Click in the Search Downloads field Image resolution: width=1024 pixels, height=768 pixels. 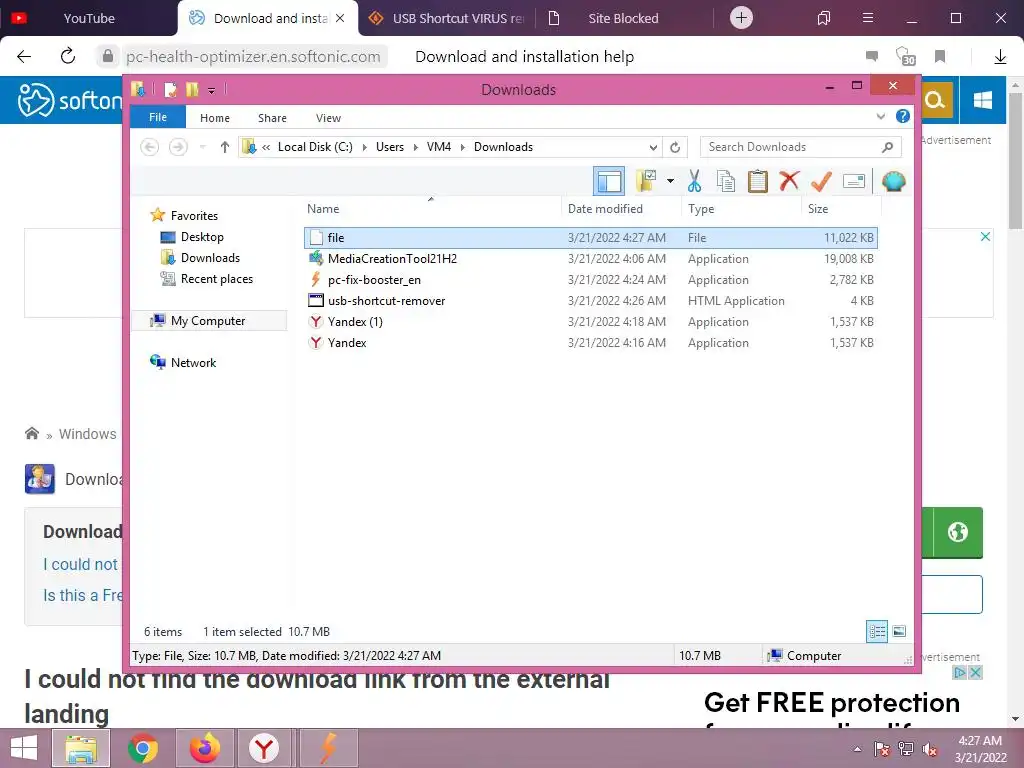(x=800, y=148)
